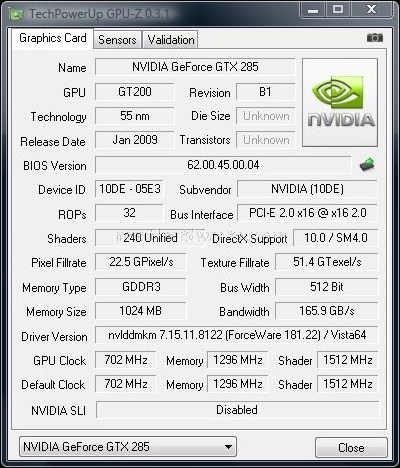The image size is (400, 468).
Task: Click the Name field showing GeForce GTX 285
Action: coord(195,67)
